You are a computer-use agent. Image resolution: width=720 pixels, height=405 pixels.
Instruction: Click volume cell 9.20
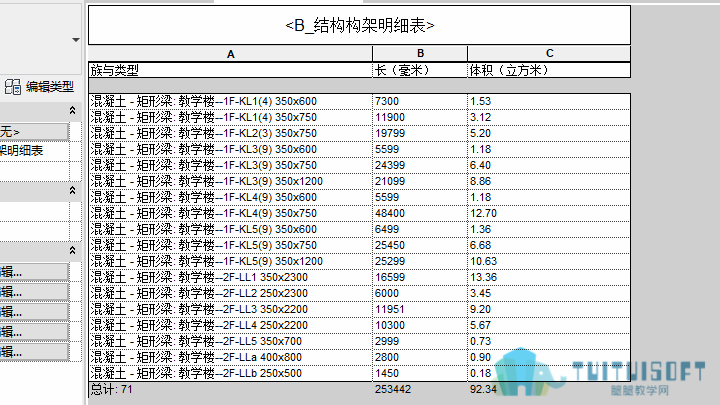(x=549, y=309)
